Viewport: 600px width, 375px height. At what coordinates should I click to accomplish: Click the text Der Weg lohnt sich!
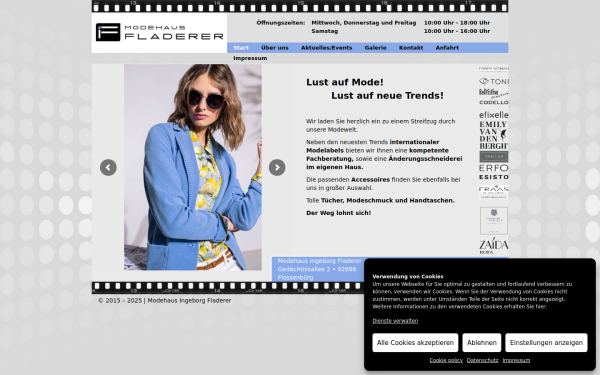pyautogui.click(x=339, y=213)
